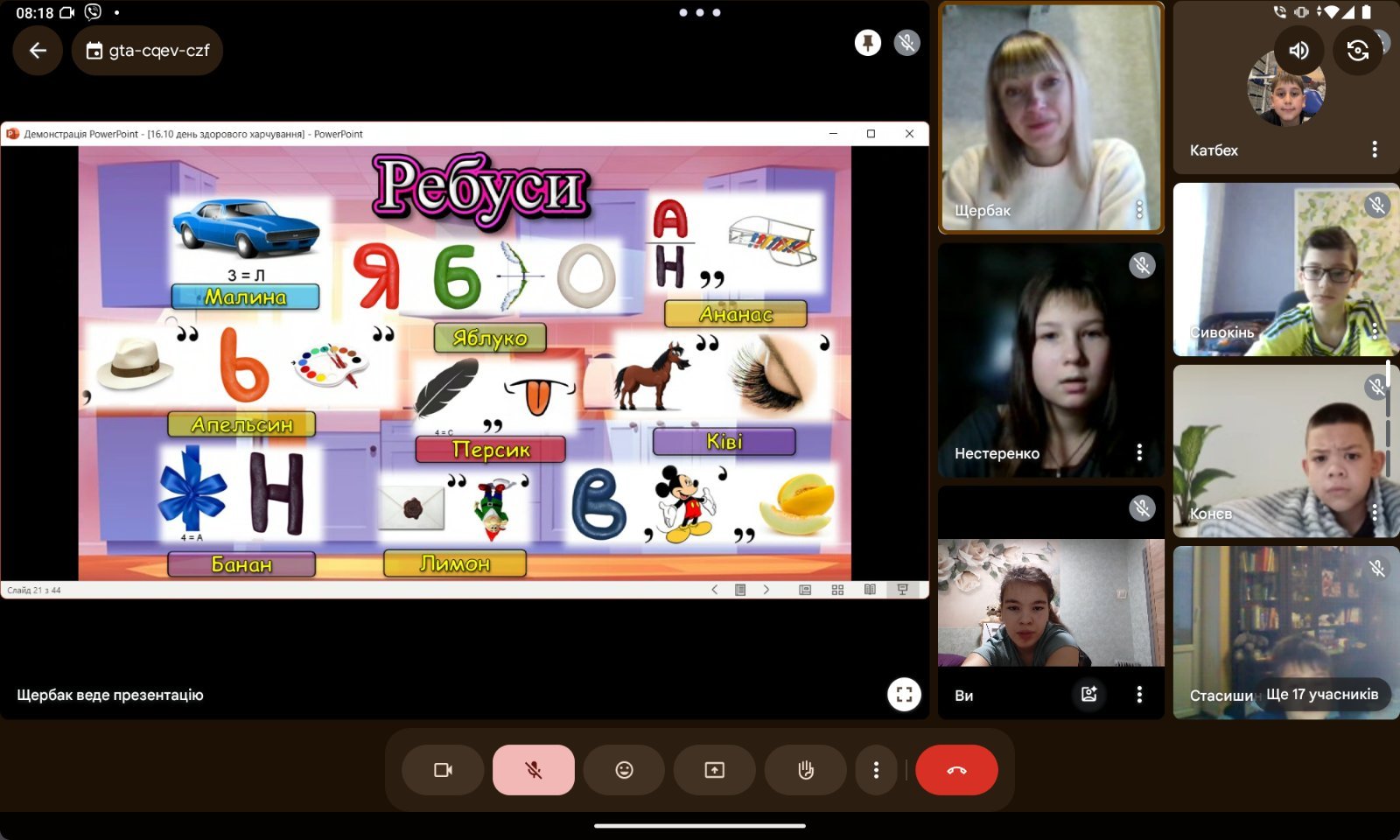1400x840 pixels.
Task: Go back using the arrow button
Action: tap(38, 51)
